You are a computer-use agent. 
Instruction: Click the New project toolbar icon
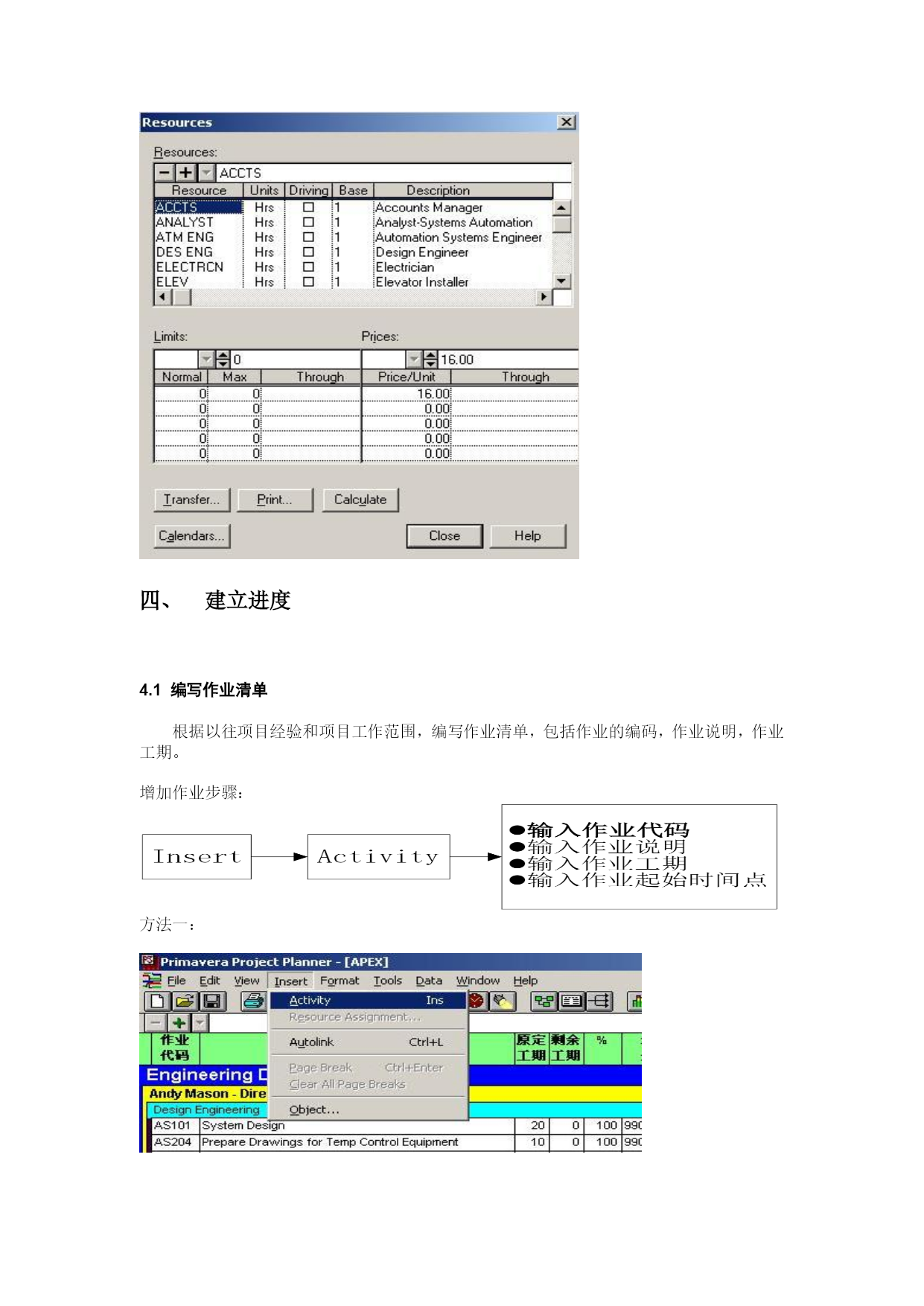coord(157,1001)
